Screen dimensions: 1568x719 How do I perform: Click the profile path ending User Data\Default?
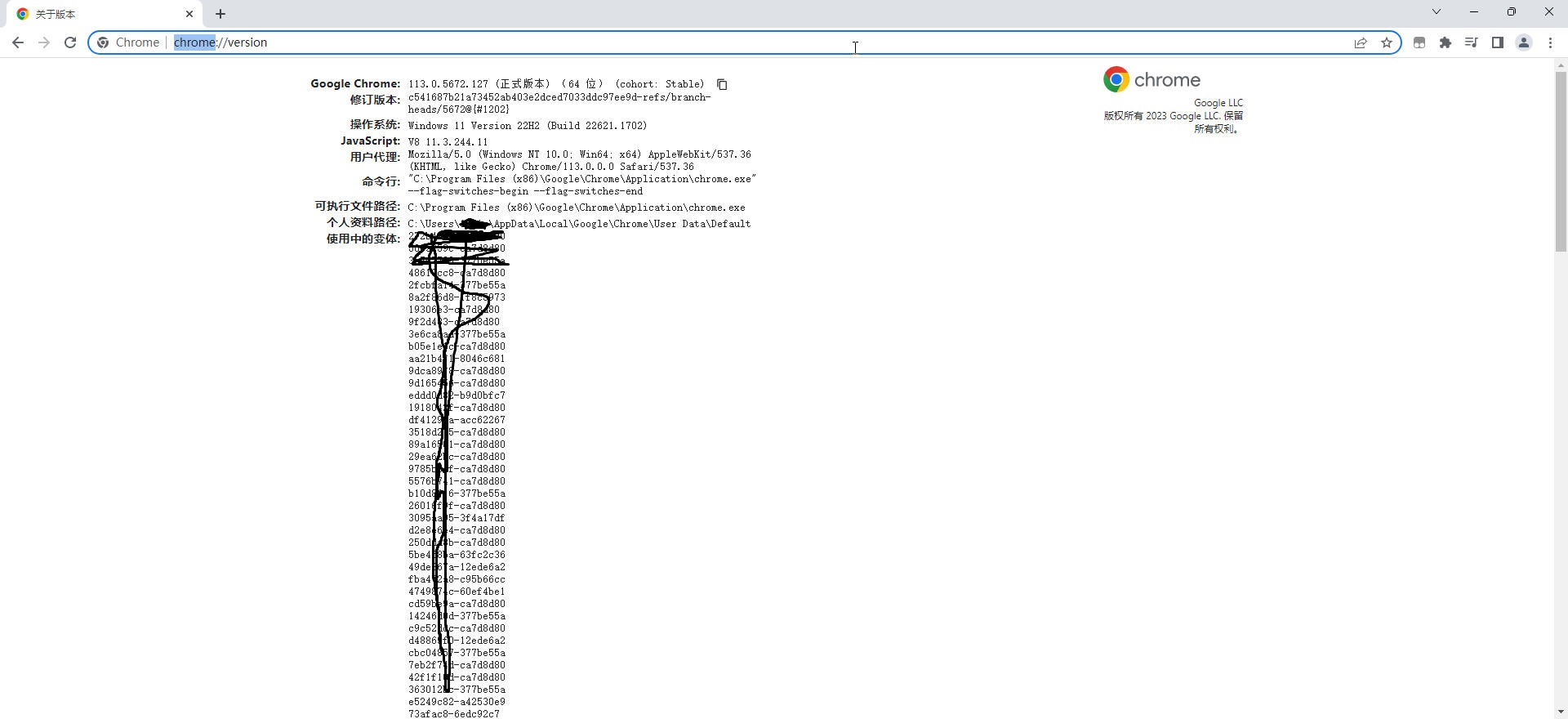pyautogui.click(x=579, y=224)
